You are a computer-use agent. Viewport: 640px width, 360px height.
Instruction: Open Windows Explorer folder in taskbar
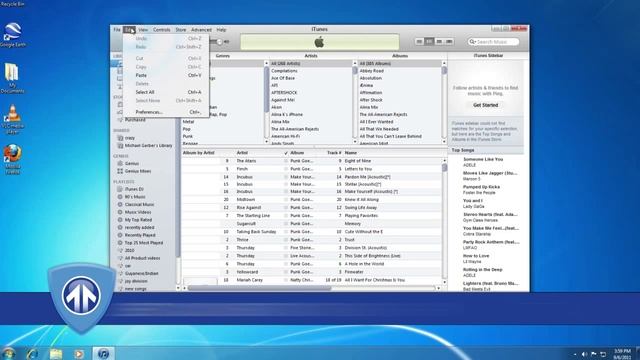click(x=56, y=353)
